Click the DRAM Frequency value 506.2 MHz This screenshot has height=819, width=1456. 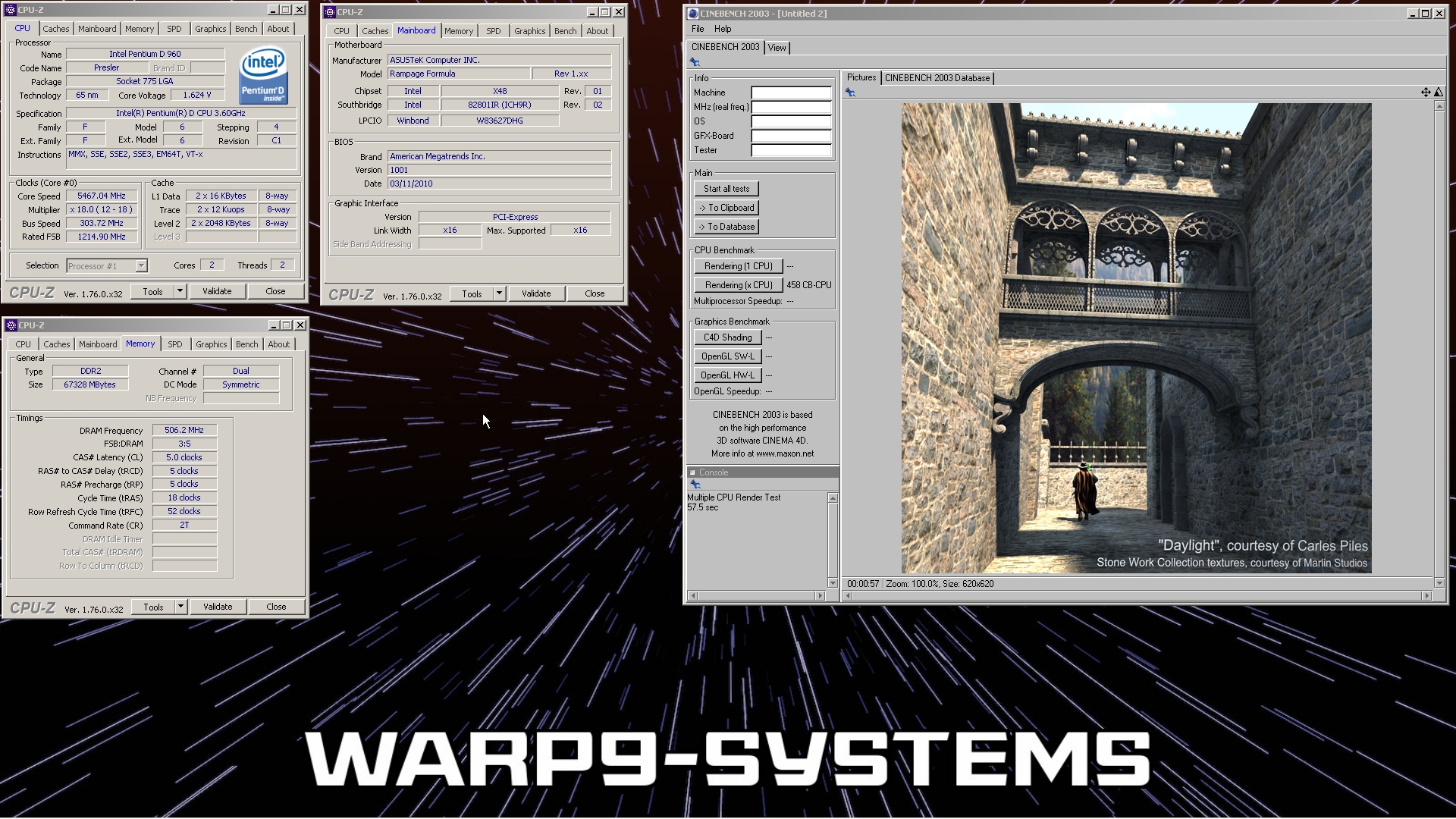pyautogui.click(x=184, y=430)
